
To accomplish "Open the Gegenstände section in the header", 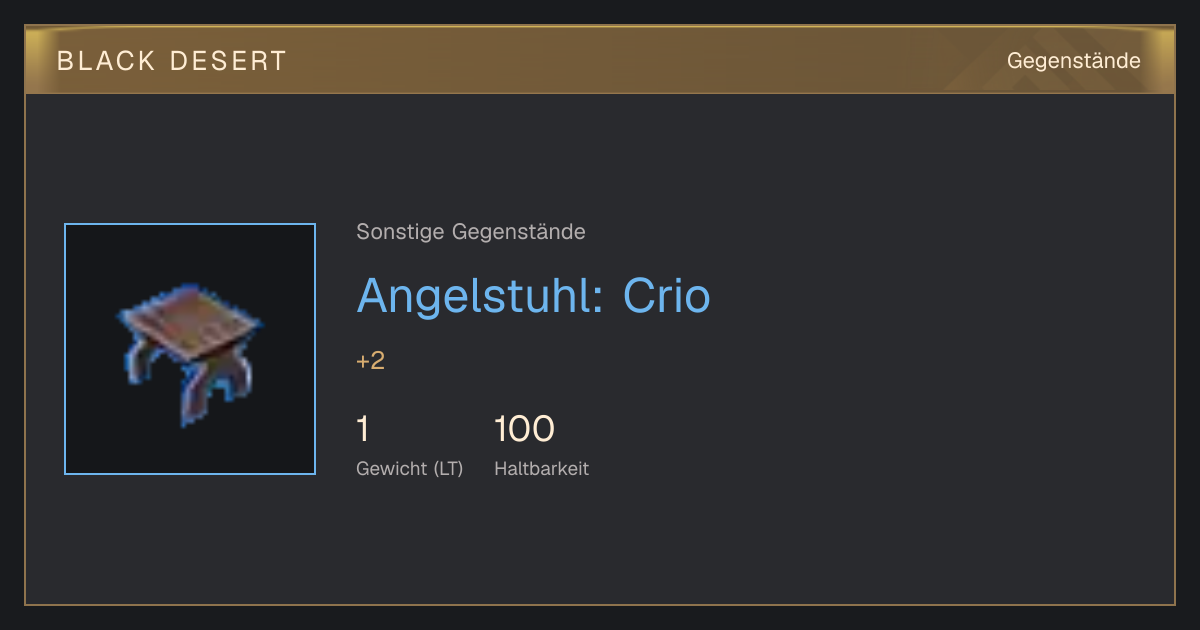I will [x=1073, y=61].
